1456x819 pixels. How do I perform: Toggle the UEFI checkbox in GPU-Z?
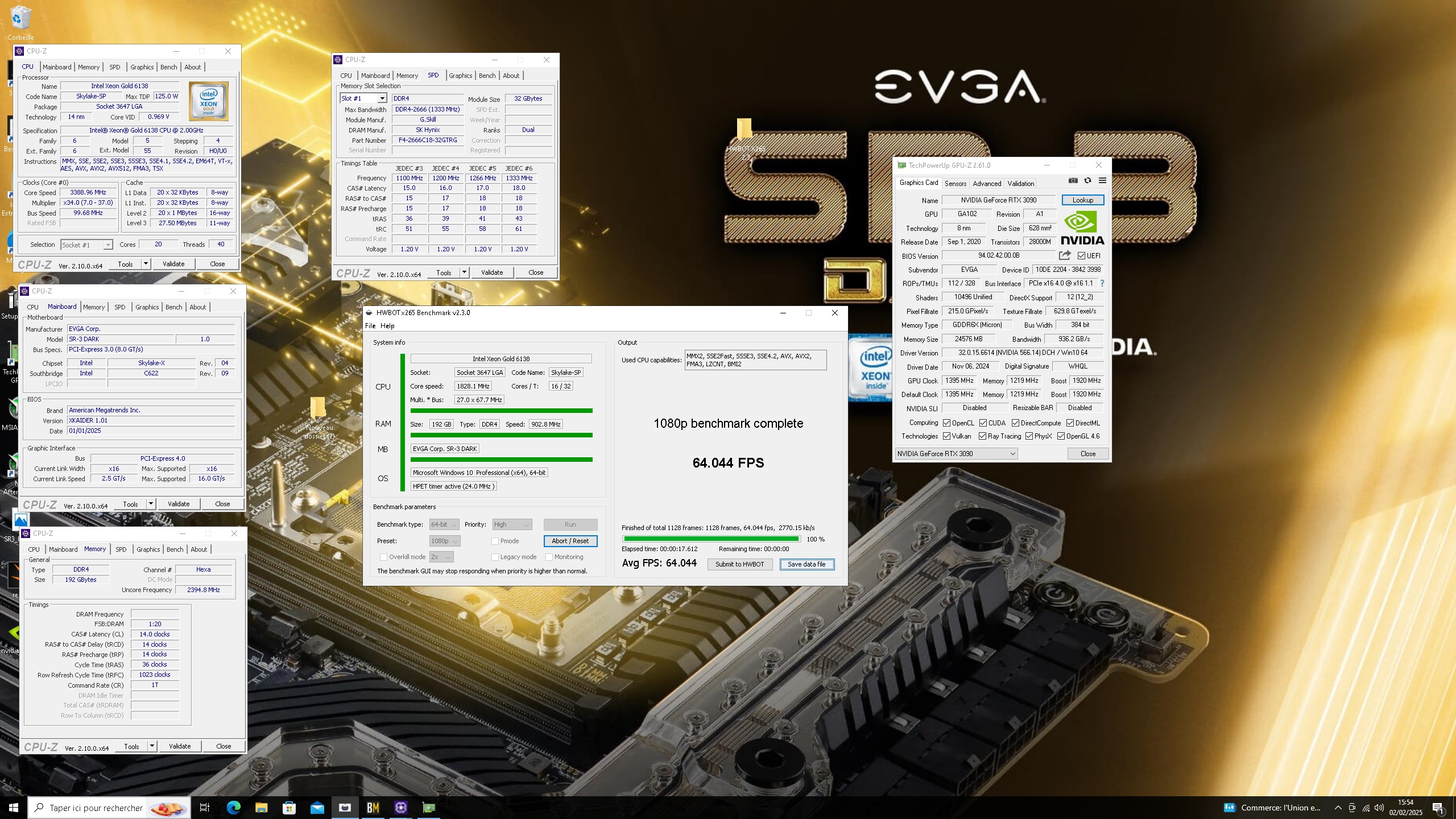(x=1081, y=256)
